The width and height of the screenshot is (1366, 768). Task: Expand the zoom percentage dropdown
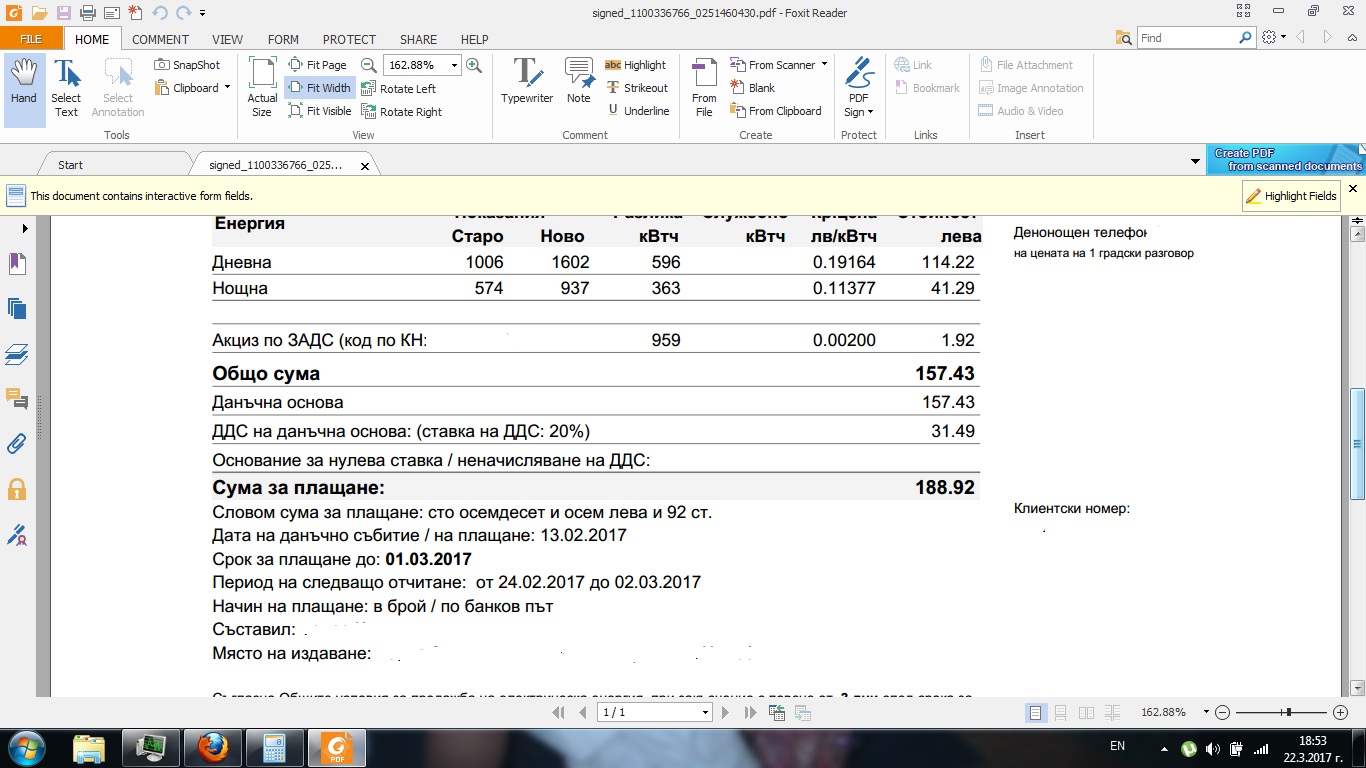(x=454, y=65)
